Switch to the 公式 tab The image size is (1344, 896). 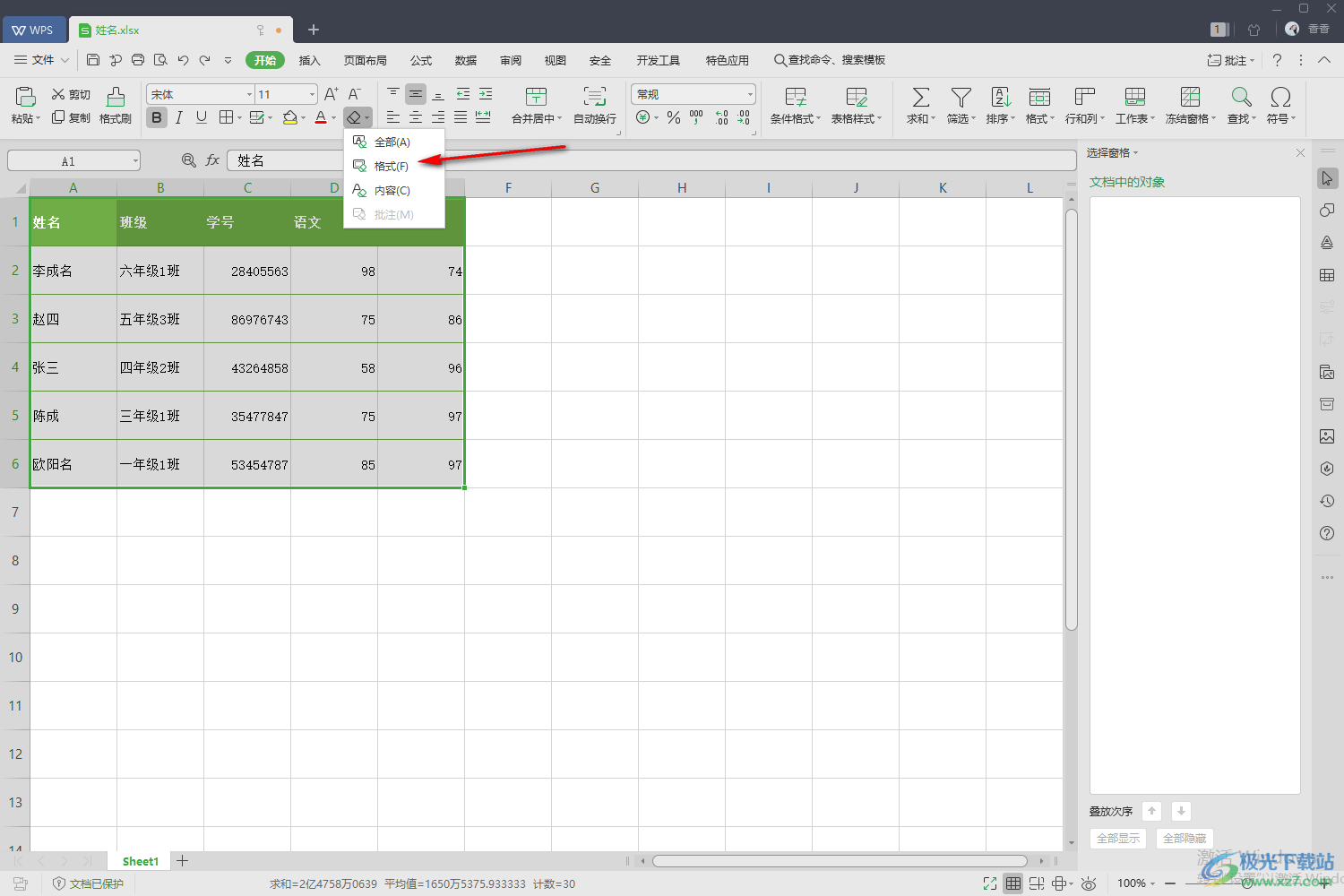coord(421,60)
